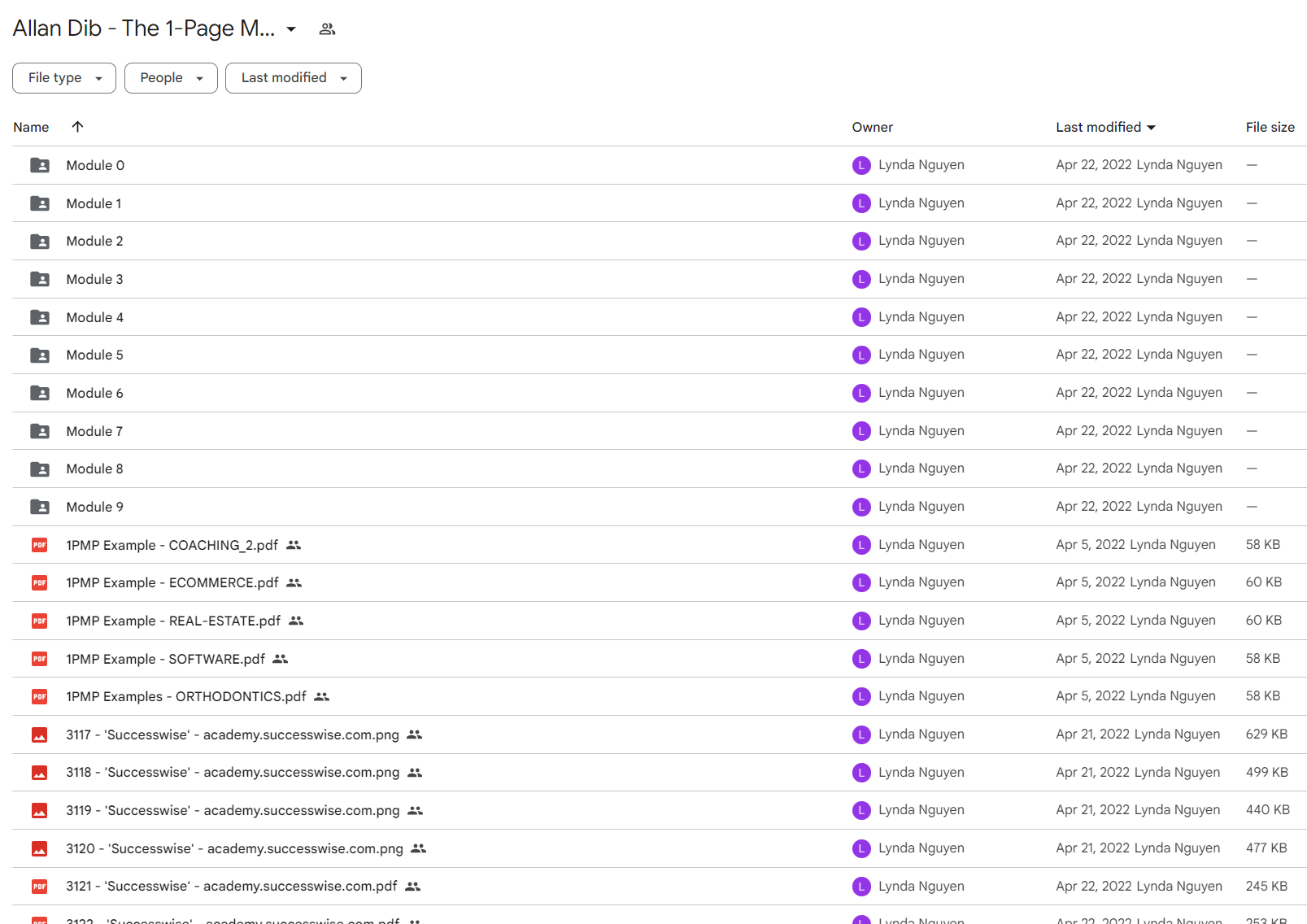The width and height of the screenshot is (1307, 924).
Task: Click image icon of 3119 Successwise png
Action: [x=40, y=811]
